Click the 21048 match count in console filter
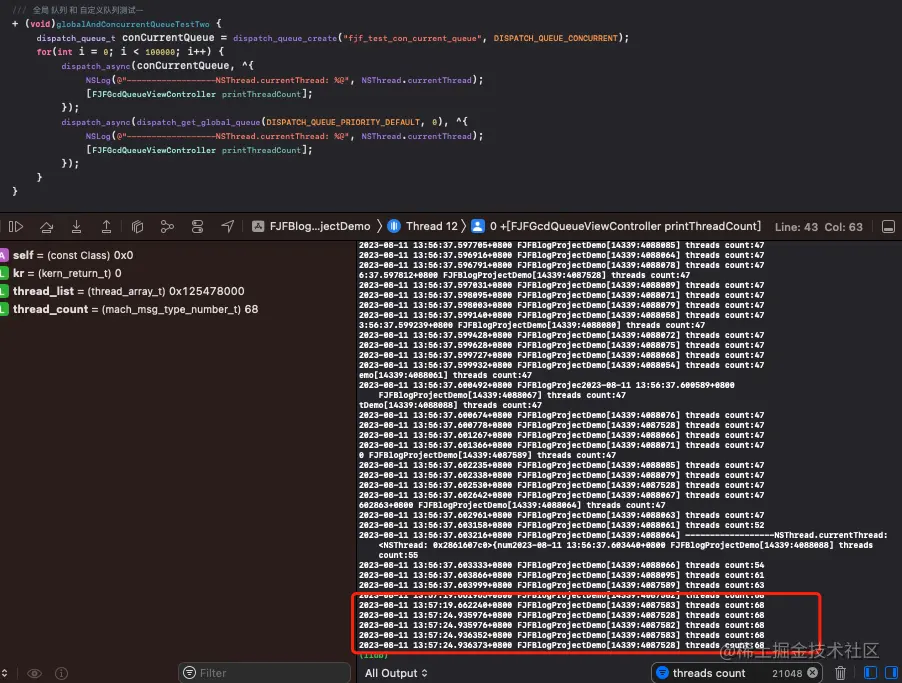This screenshot has height=683, width=902. 787,673
